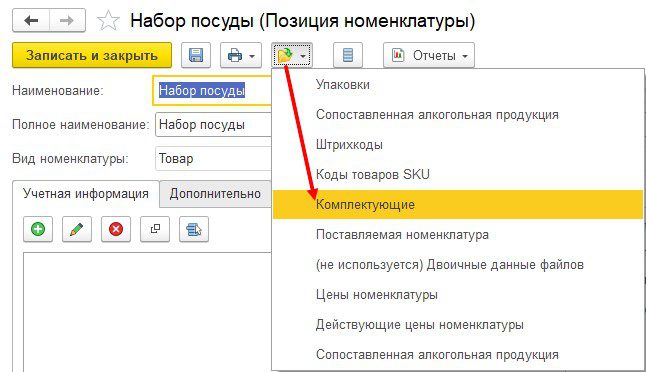646x372 pixels.
Task: Click the blue list-with-cursor icon
Action: [x=194, y=229]
